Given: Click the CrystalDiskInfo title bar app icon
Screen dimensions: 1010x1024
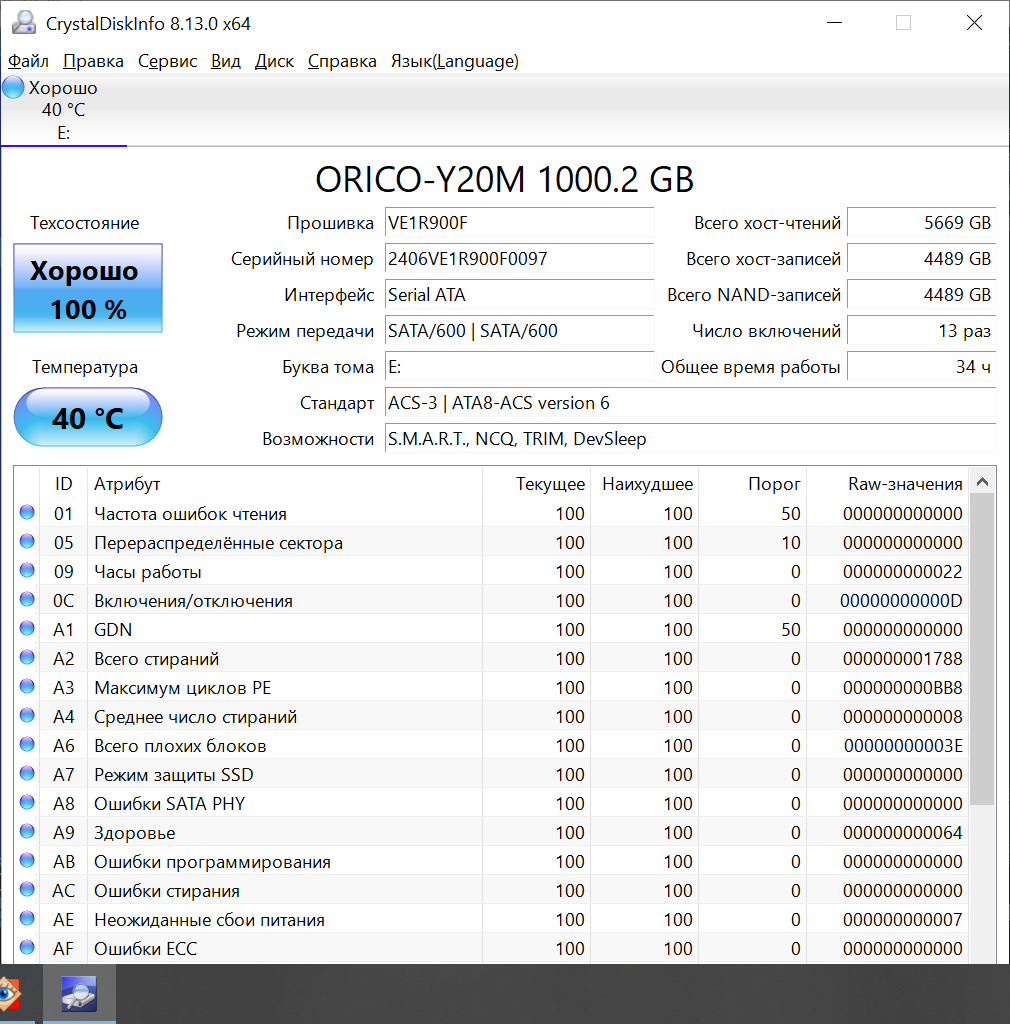Looking at the screenshot, I should click(24, 22).
